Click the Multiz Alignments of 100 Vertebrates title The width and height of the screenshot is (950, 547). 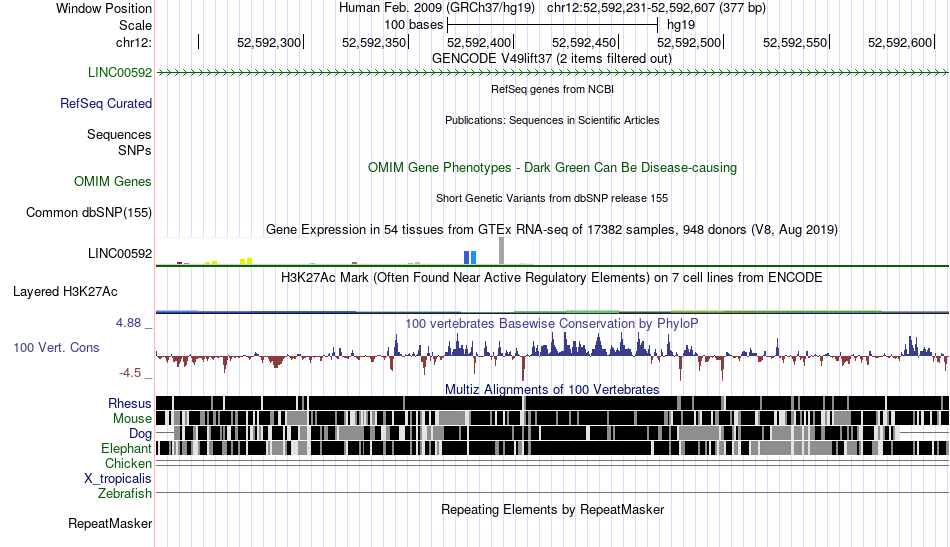pyautogui.click(x=552, y=390)
